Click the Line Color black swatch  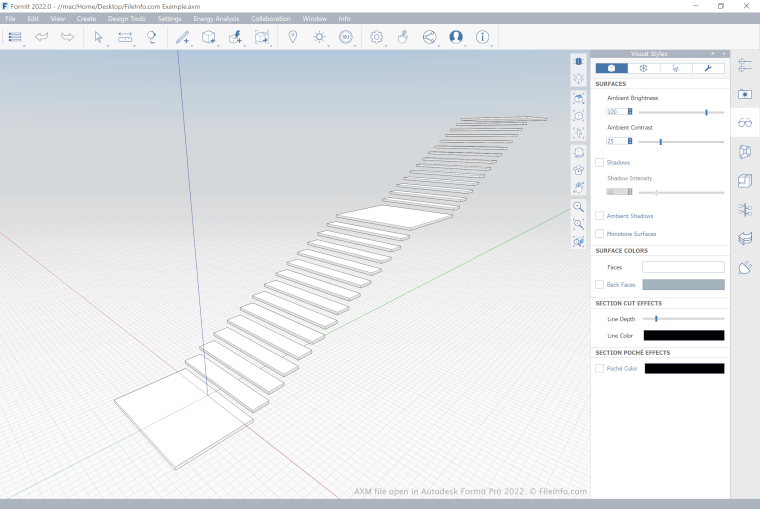point(684,335)
